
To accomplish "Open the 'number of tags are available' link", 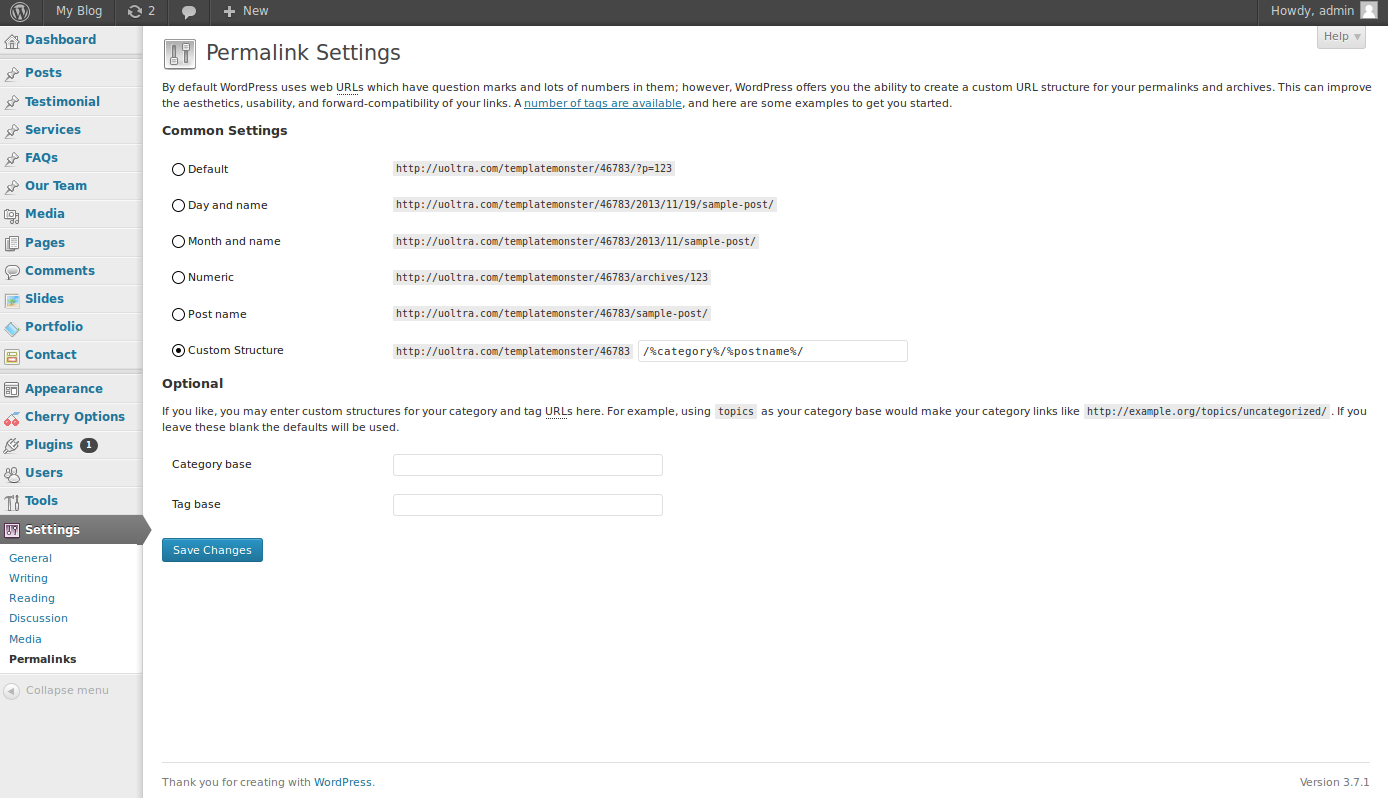I will [603, 103].
